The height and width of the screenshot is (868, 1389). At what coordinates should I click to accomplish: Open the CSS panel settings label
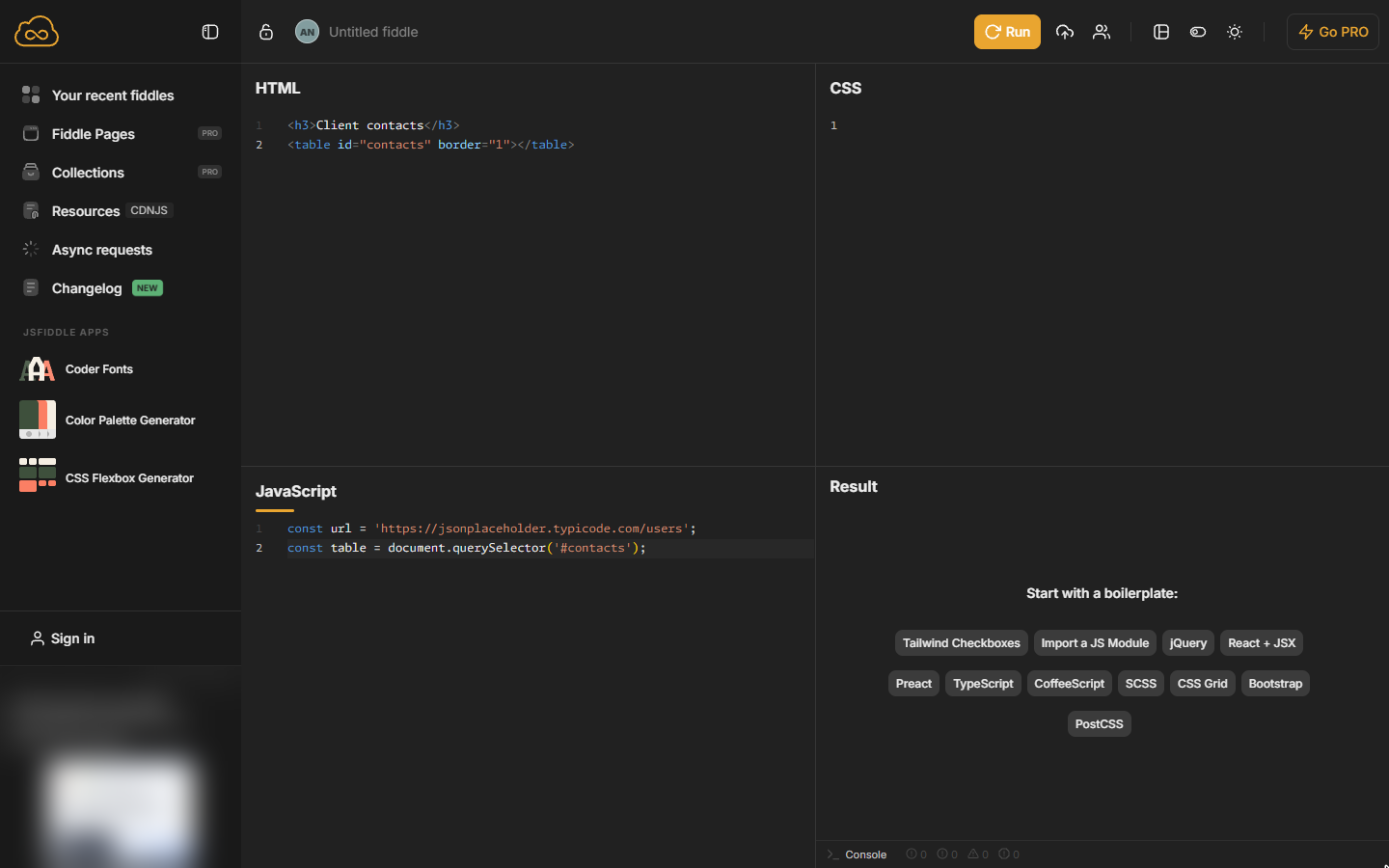click(x=846, y=88)
